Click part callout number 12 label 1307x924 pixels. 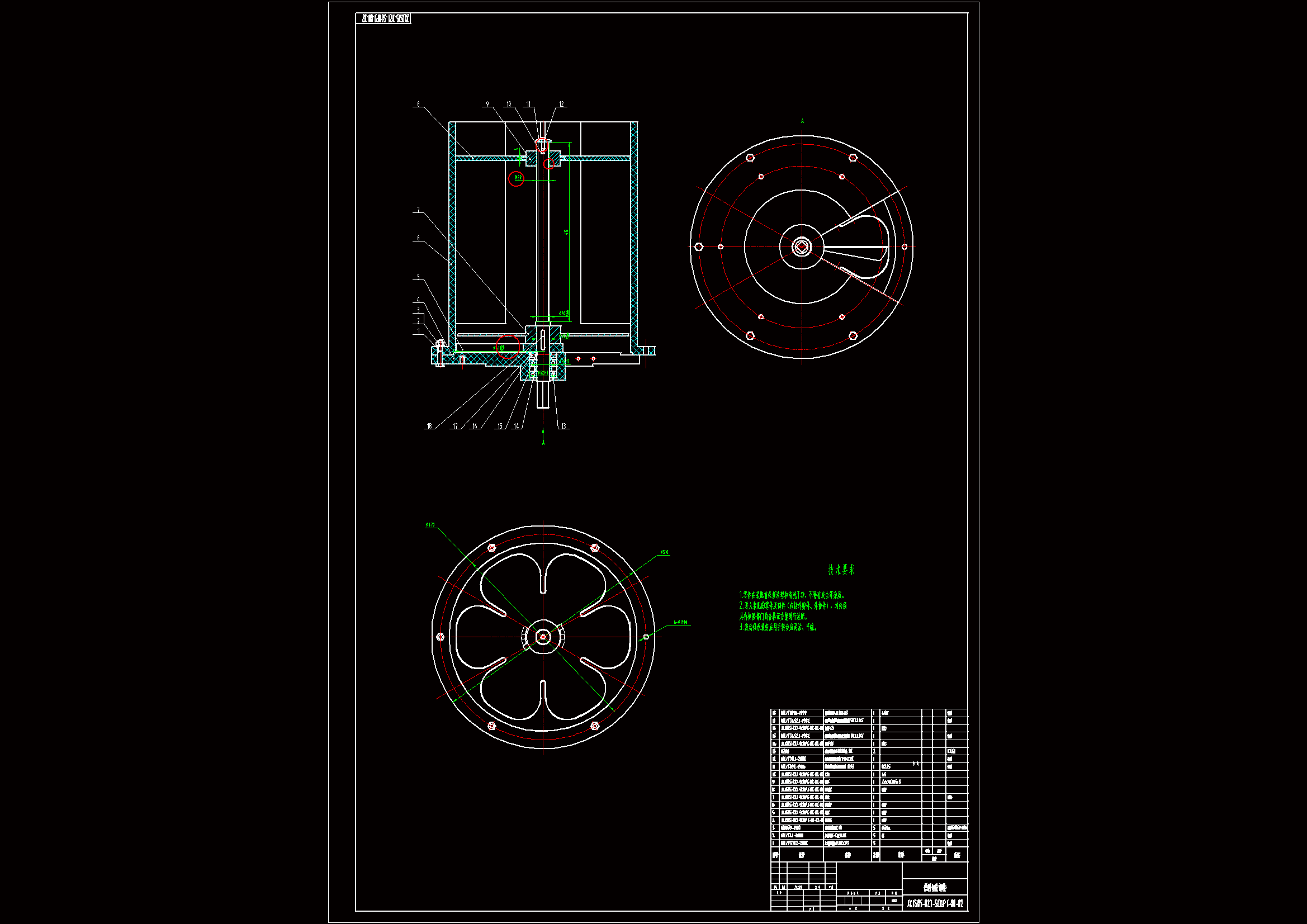[x=561, y=104]
